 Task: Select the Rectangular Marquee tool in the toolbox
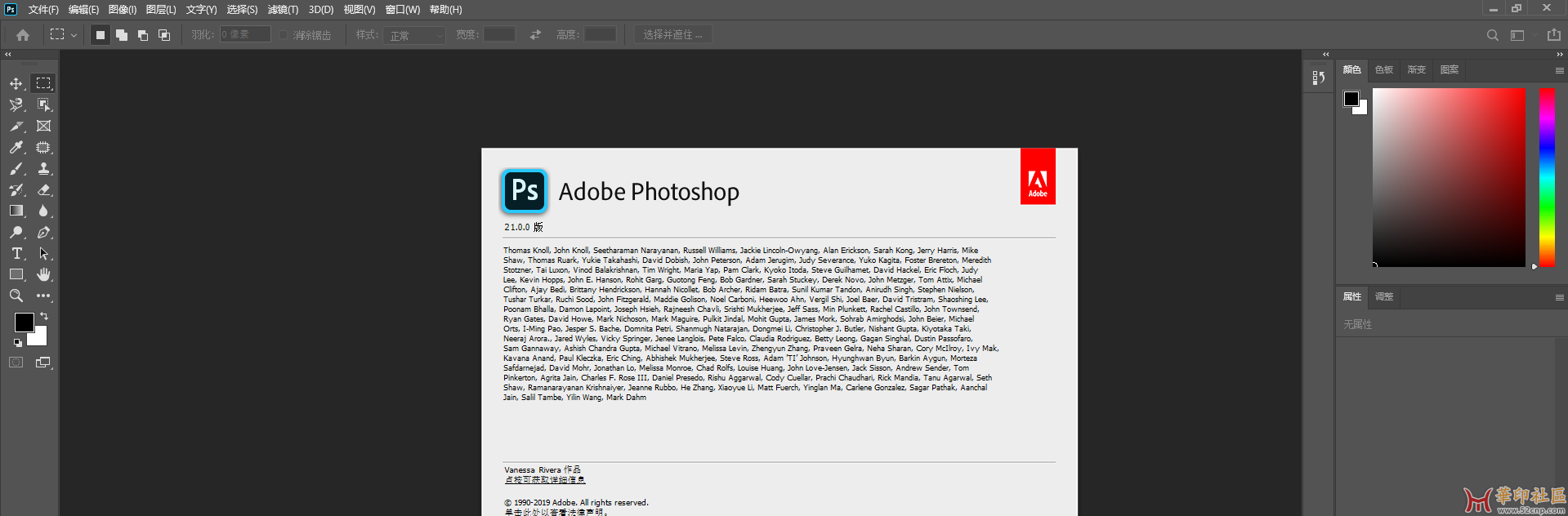pyautogui.click(x=43, y=83)
